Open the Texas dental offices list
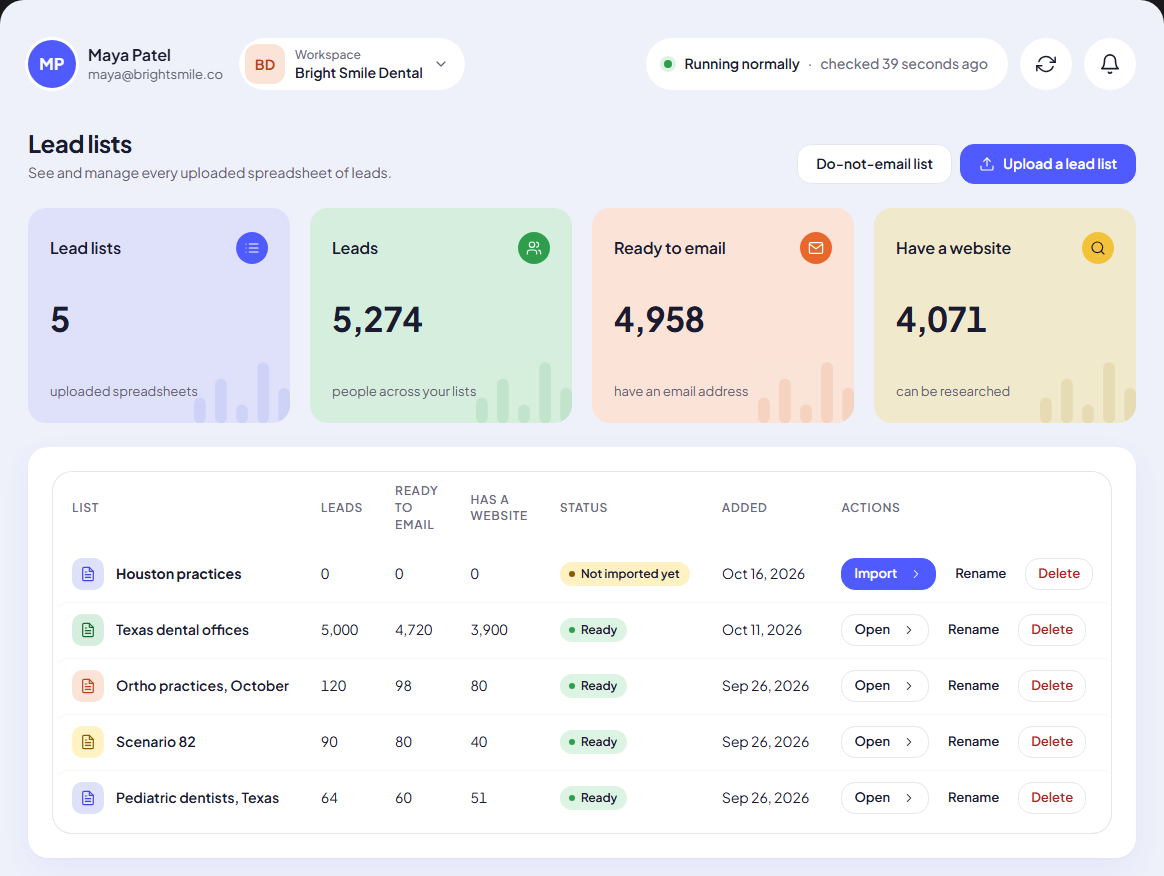Viewport: 1164px width, 876px height. [x=884, y=630]
